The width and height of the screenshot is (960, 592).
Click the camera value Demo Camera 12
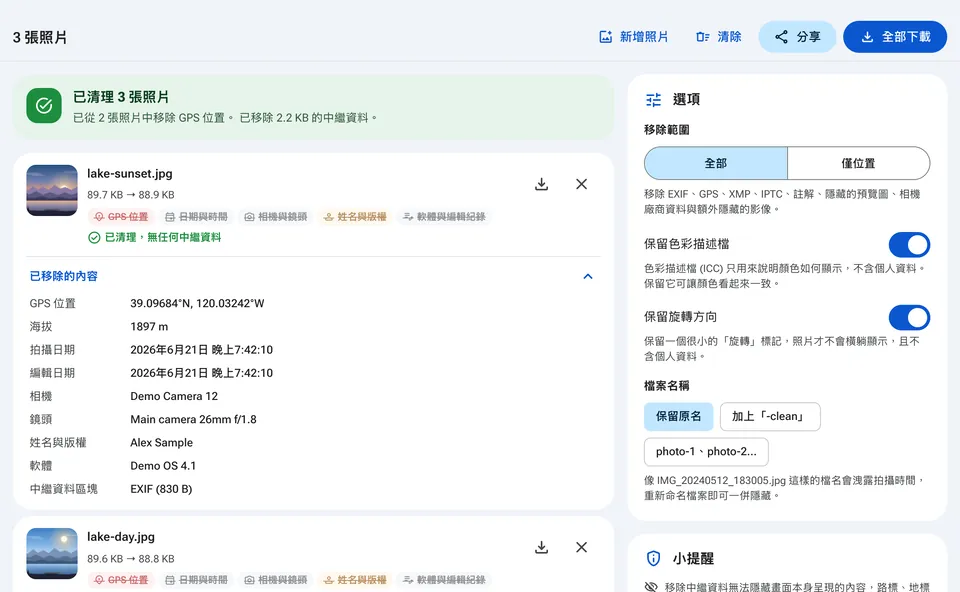[x=174, y=397]
